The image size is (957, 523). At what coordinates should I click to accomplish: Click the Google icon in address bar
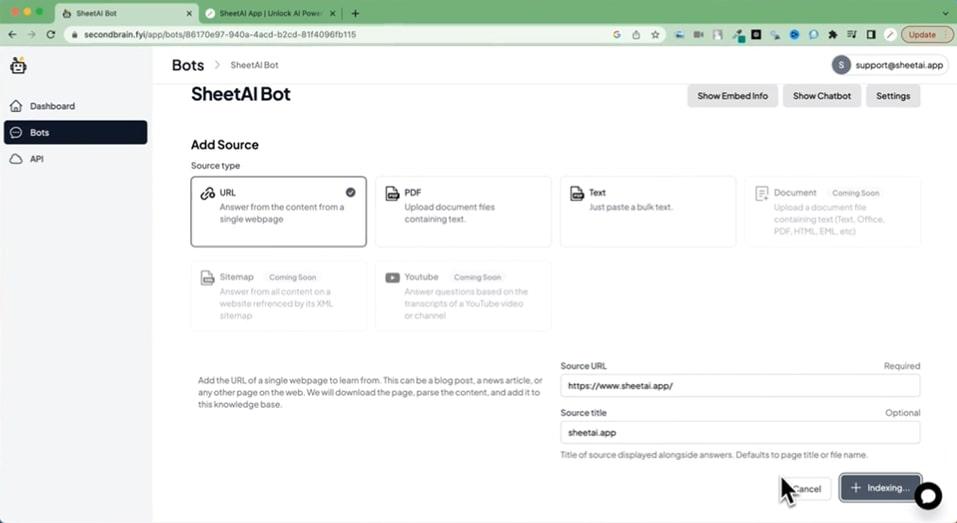tap(617, 35)
